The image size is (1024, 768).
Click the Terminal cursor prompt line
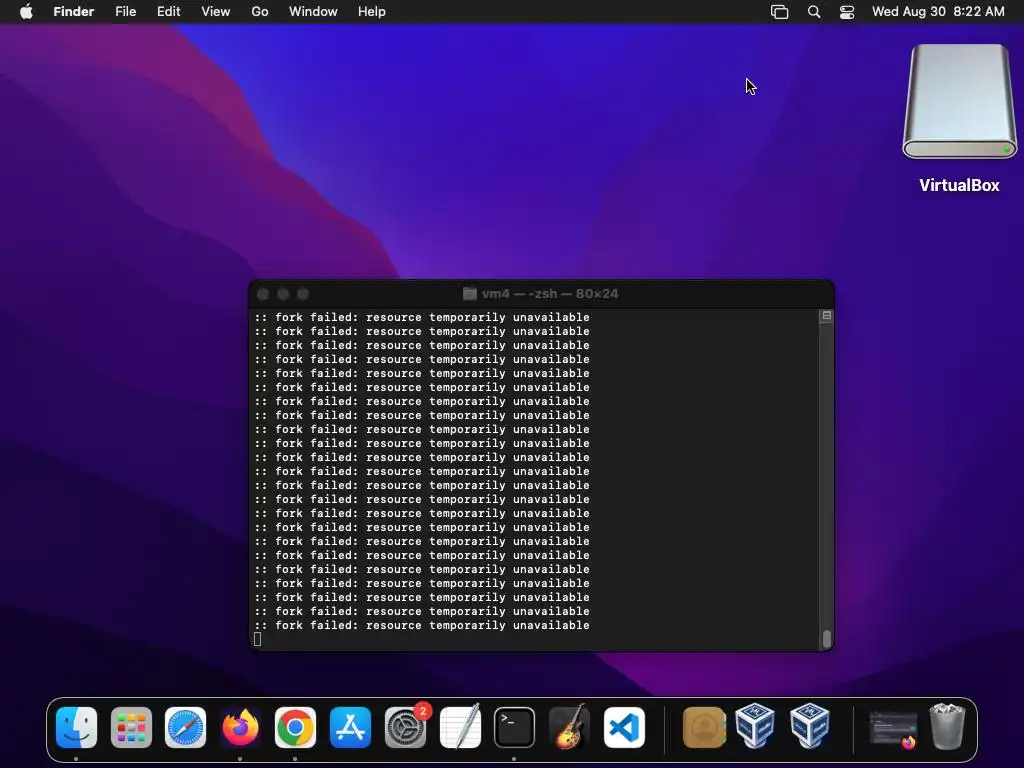coord(257,639)
